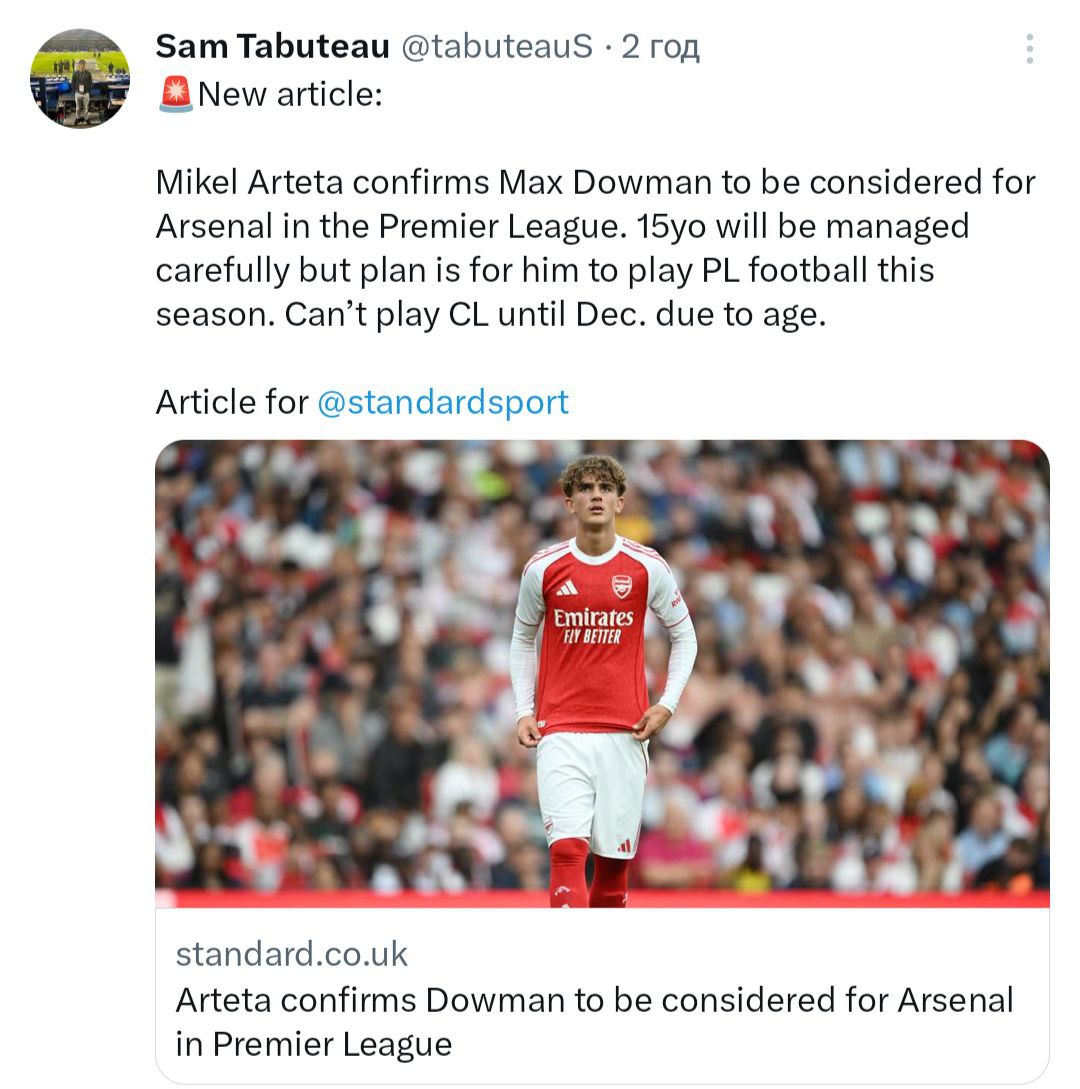The height and width of the screenshot is (1089, 1080).
Task: Click the Emirates Fly Better shirt sponsor
Action: point(593,625)
